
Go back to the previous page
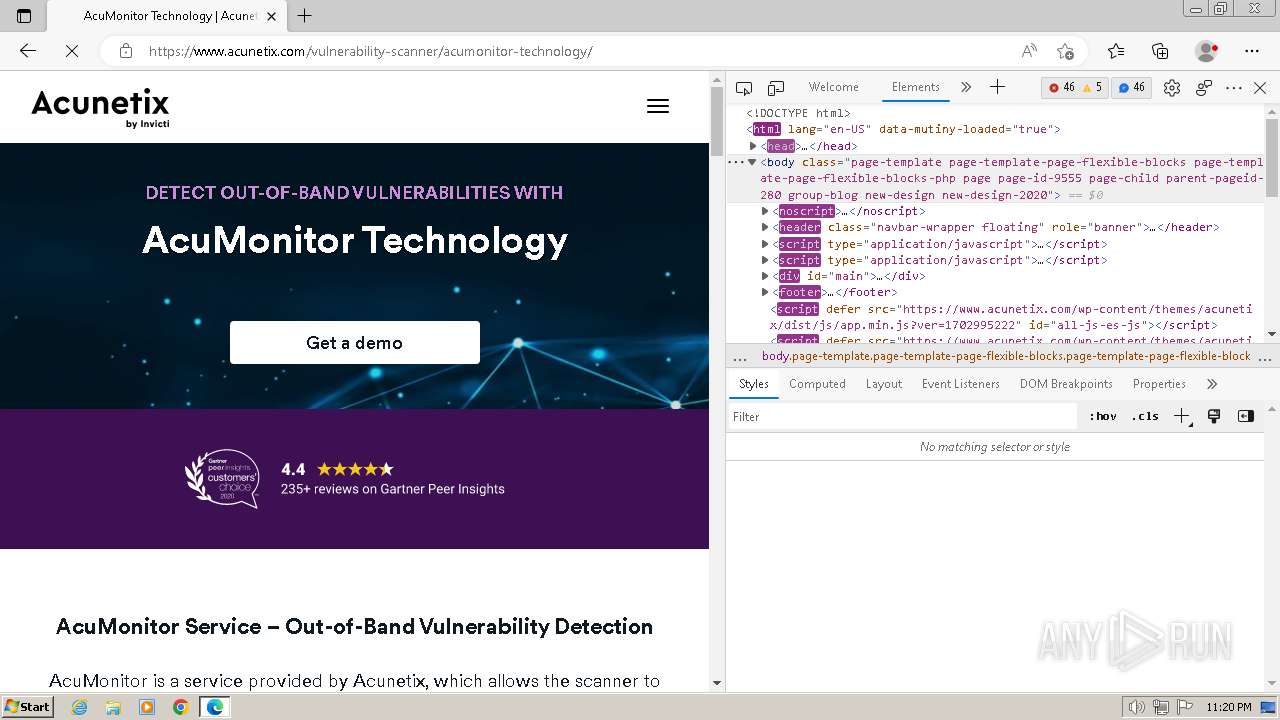pos(28,51)
